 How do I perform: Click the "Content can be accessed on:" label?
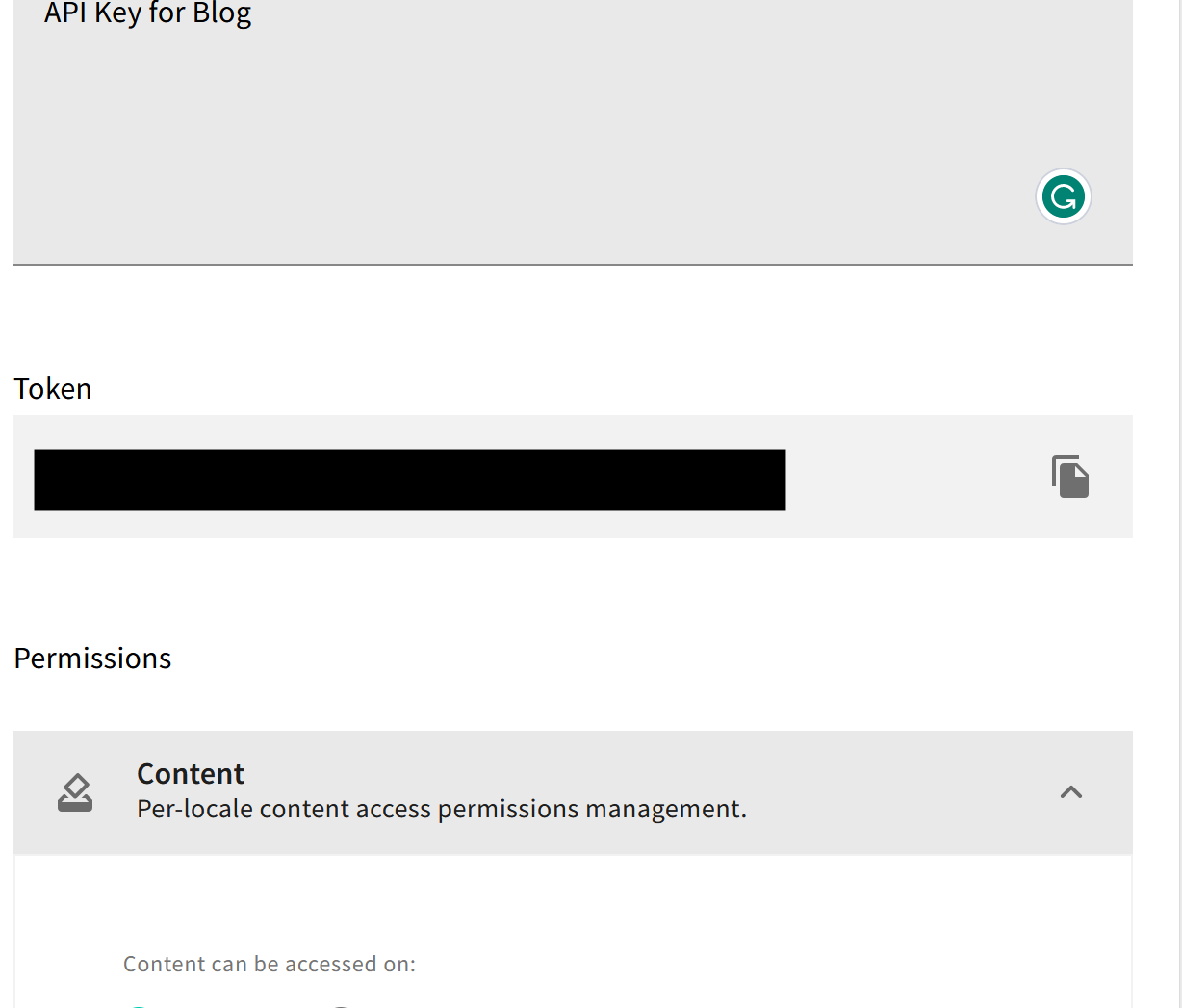(270, 964)
